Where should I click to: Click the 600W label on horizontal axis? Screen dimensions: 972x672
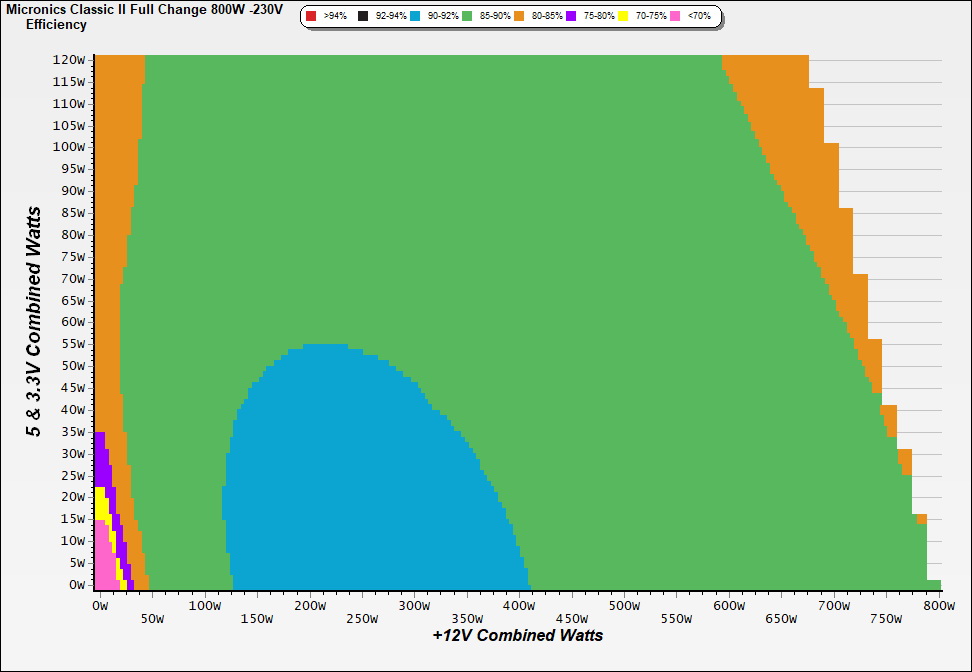click(x=729, y=605)
